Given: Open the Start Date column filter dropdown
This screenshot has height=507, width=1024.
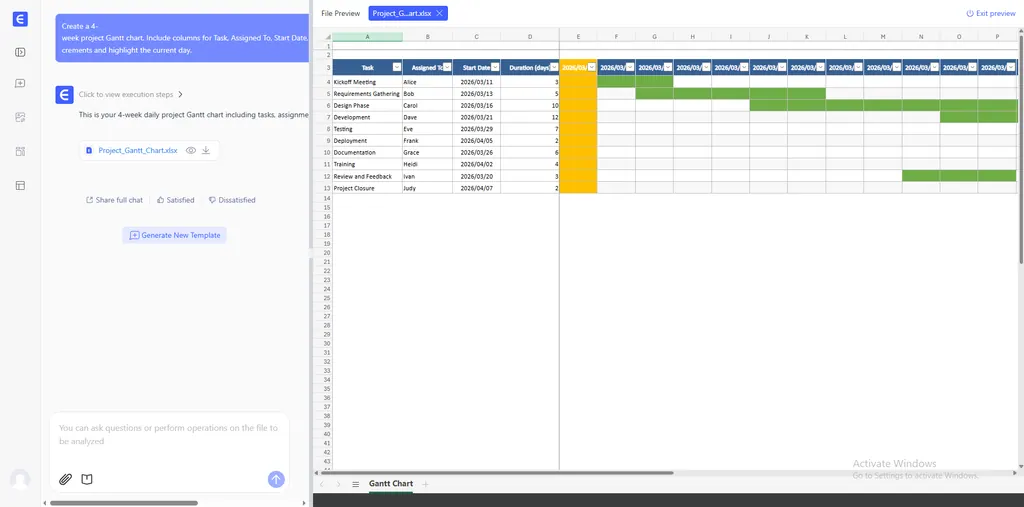Looking at the screenshot, I should [x=497, y=67].
